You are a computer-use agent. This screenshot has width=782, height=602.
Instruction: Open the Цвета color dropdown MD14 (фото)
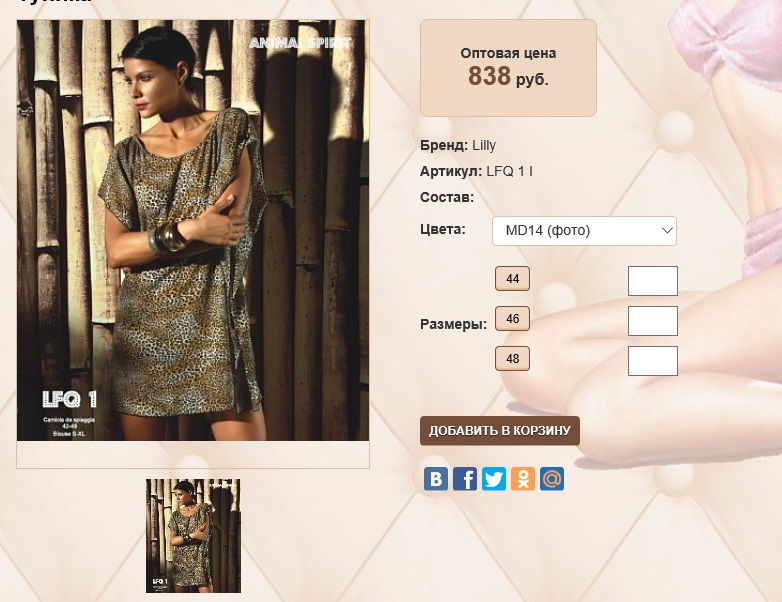coord(584,230)
